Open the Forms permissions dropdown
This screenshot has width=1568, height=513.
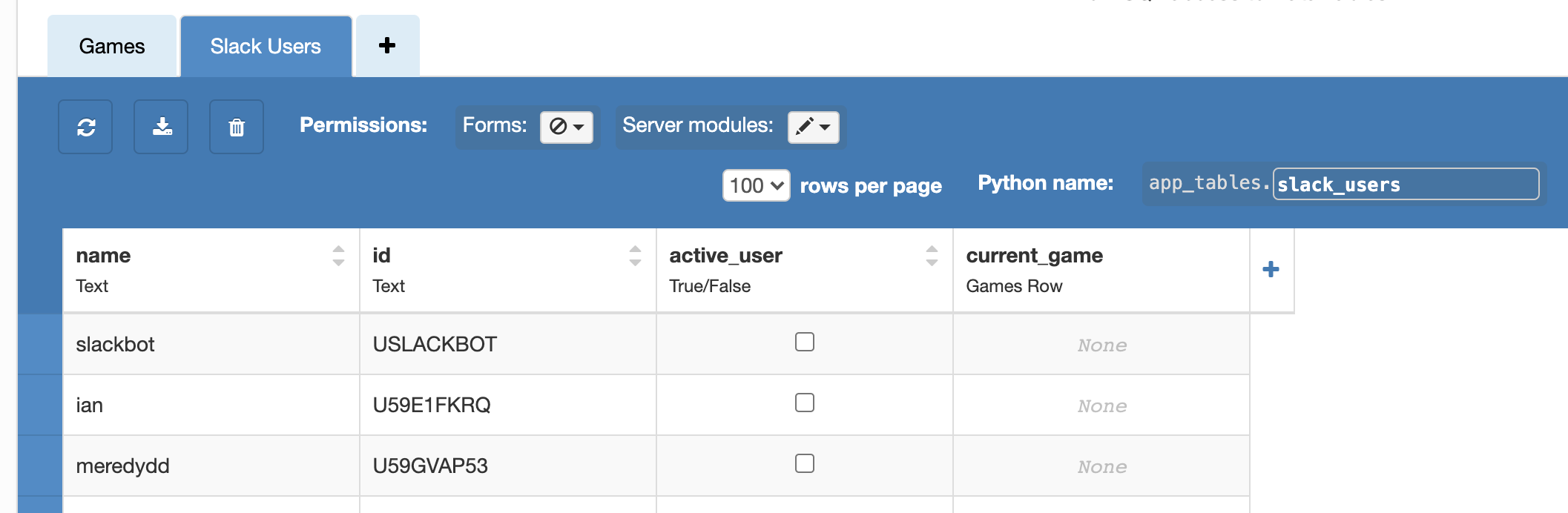[x=567, y=127]
